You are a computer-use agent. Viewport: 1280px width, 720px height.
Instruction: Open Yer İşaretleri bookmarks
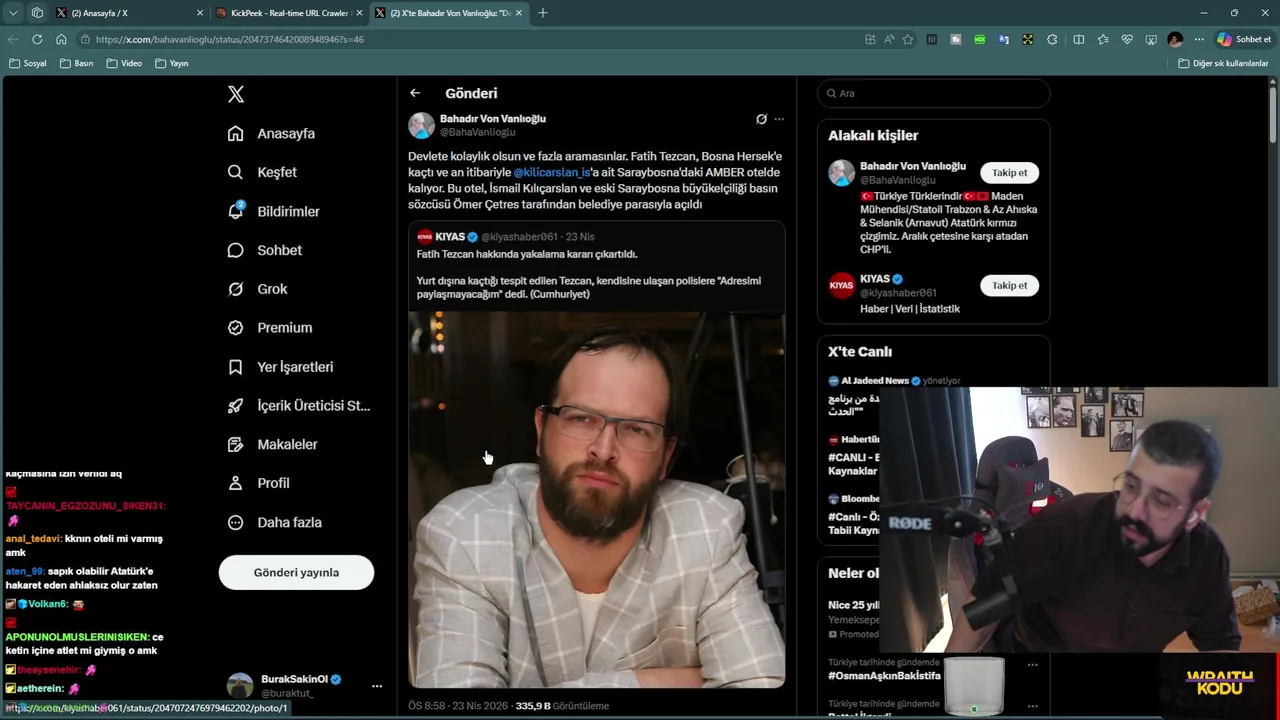[x=280, y=367]
